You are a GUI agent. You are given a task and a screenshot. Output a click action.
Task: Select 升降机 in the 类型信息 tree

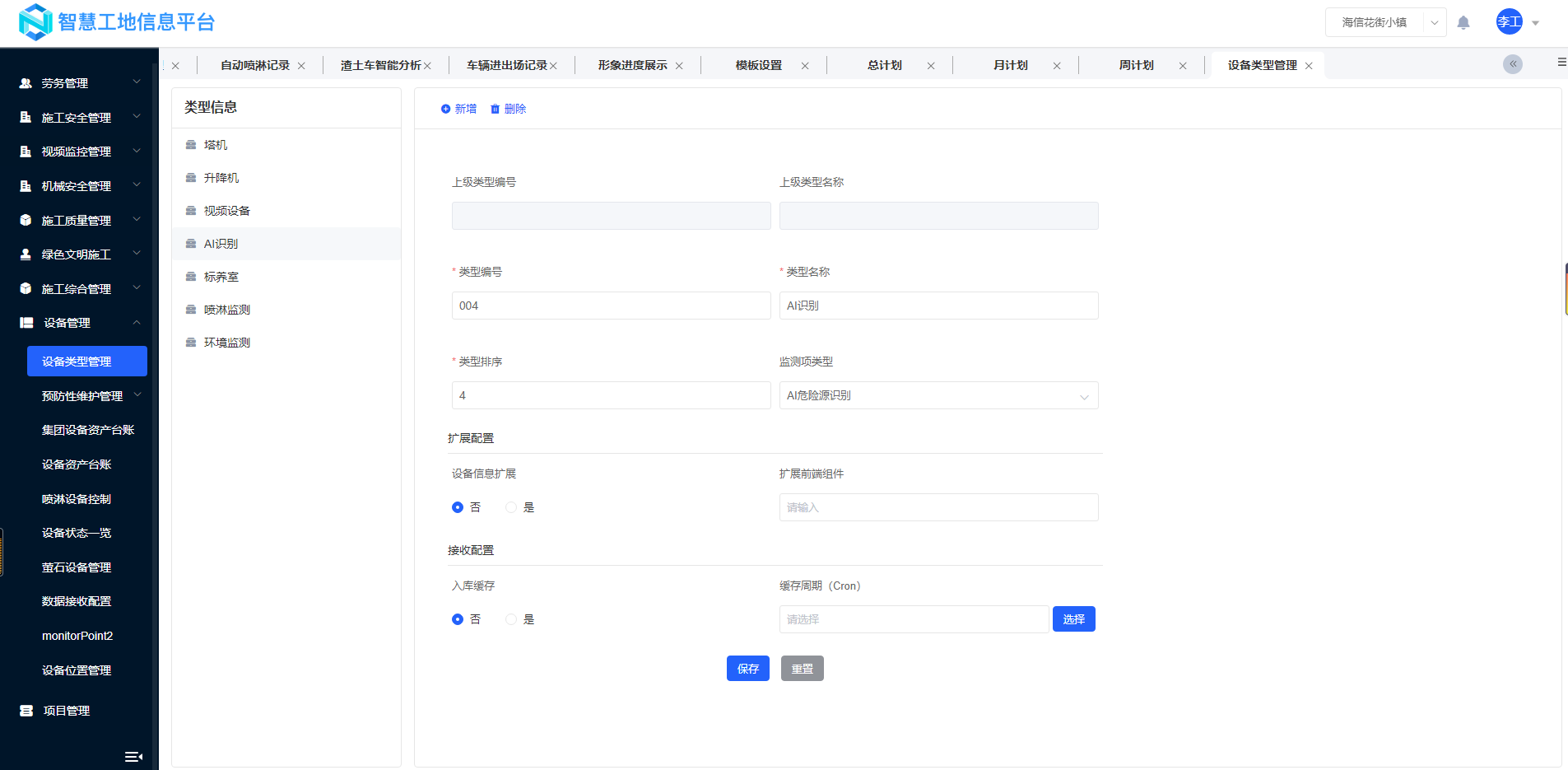(286, 178)
